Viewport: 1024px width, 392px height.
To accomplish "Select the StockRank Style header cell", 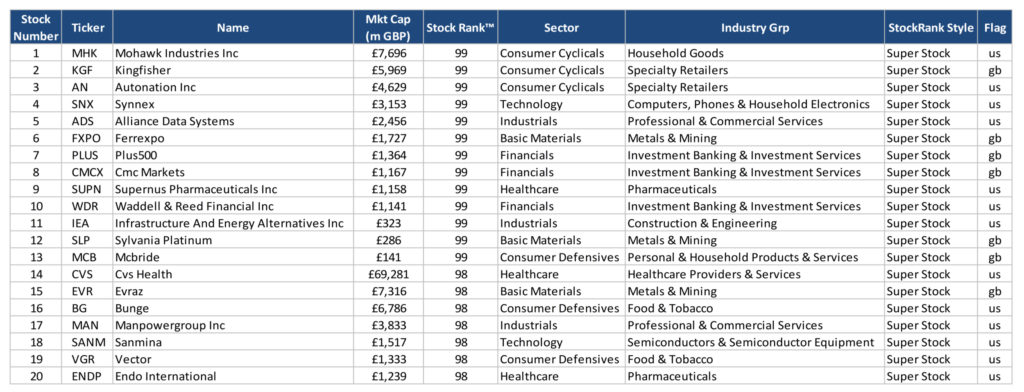I will click(931, 28).
